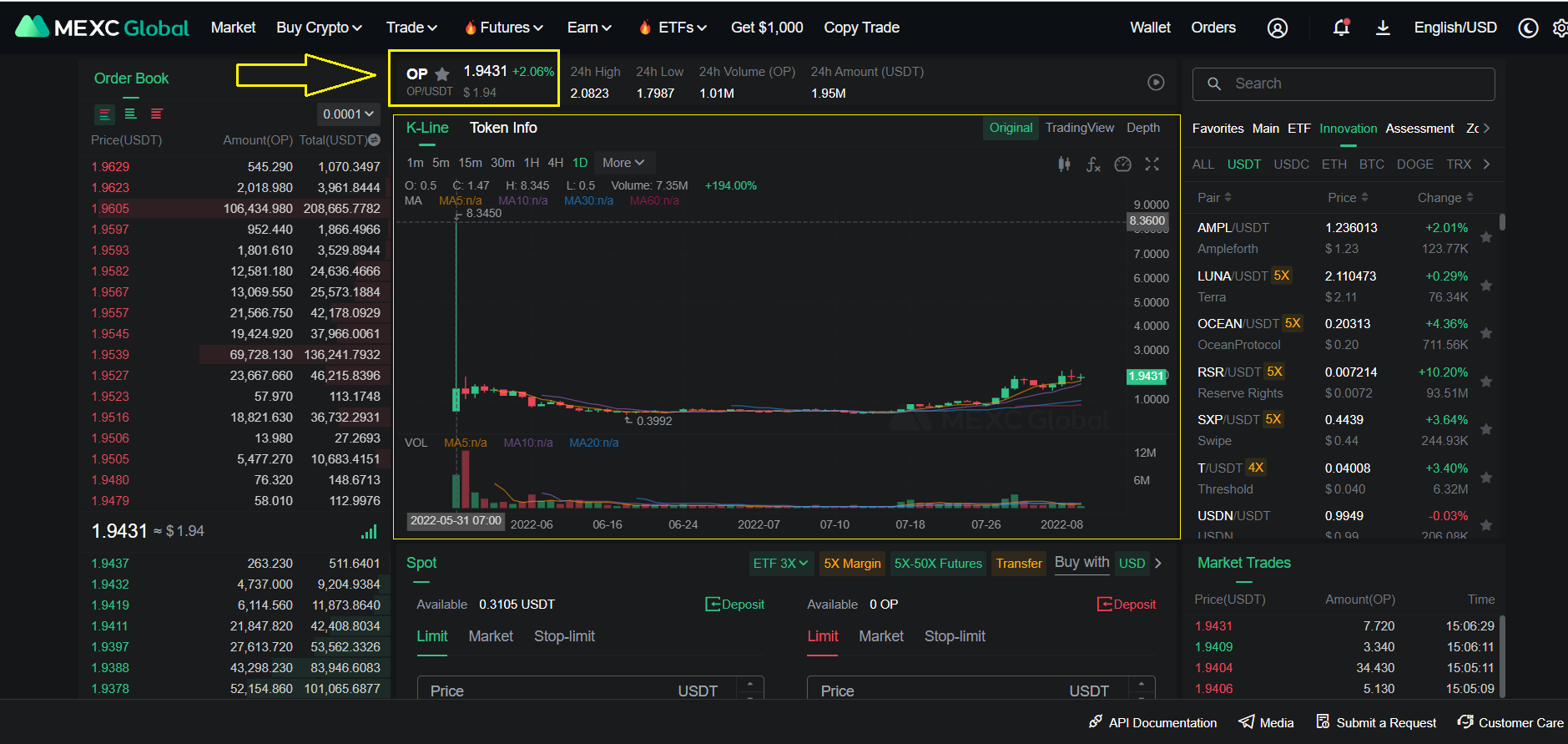Click the 5X Margin button
Screen dimensions: 1568x744
[852, 564]
